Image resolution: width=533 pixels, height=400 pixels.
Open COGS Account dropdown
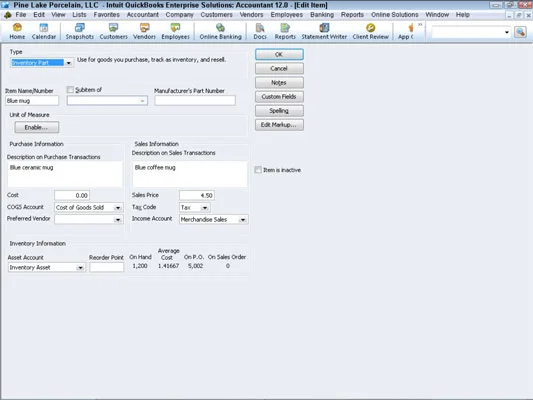point(118,207)
